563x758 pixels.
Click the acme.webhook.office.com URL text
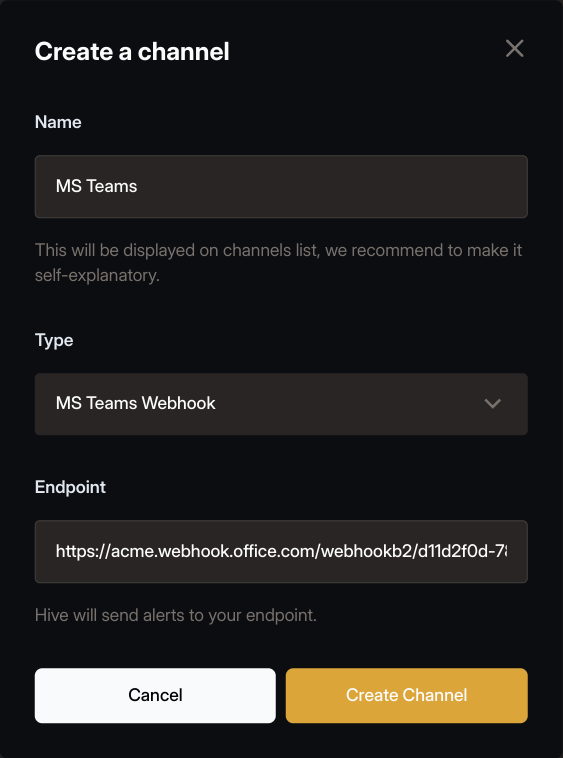(x=281, y=551)
